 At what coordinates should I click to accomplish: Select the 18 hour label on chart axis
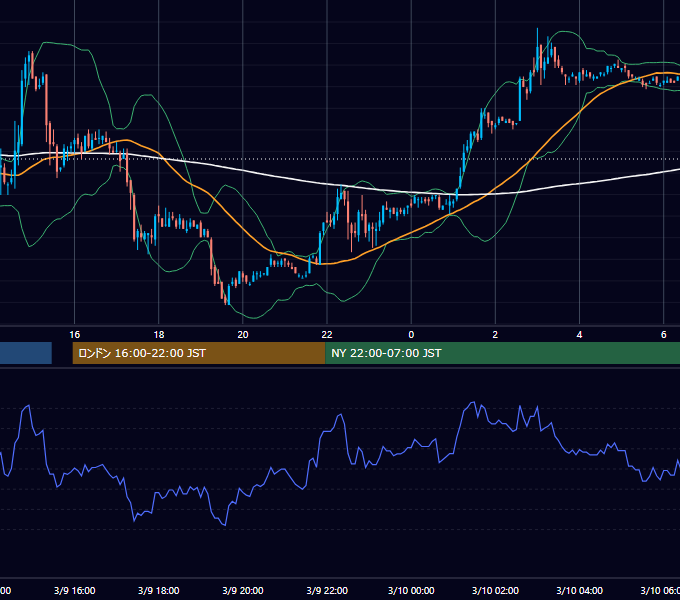159,334
